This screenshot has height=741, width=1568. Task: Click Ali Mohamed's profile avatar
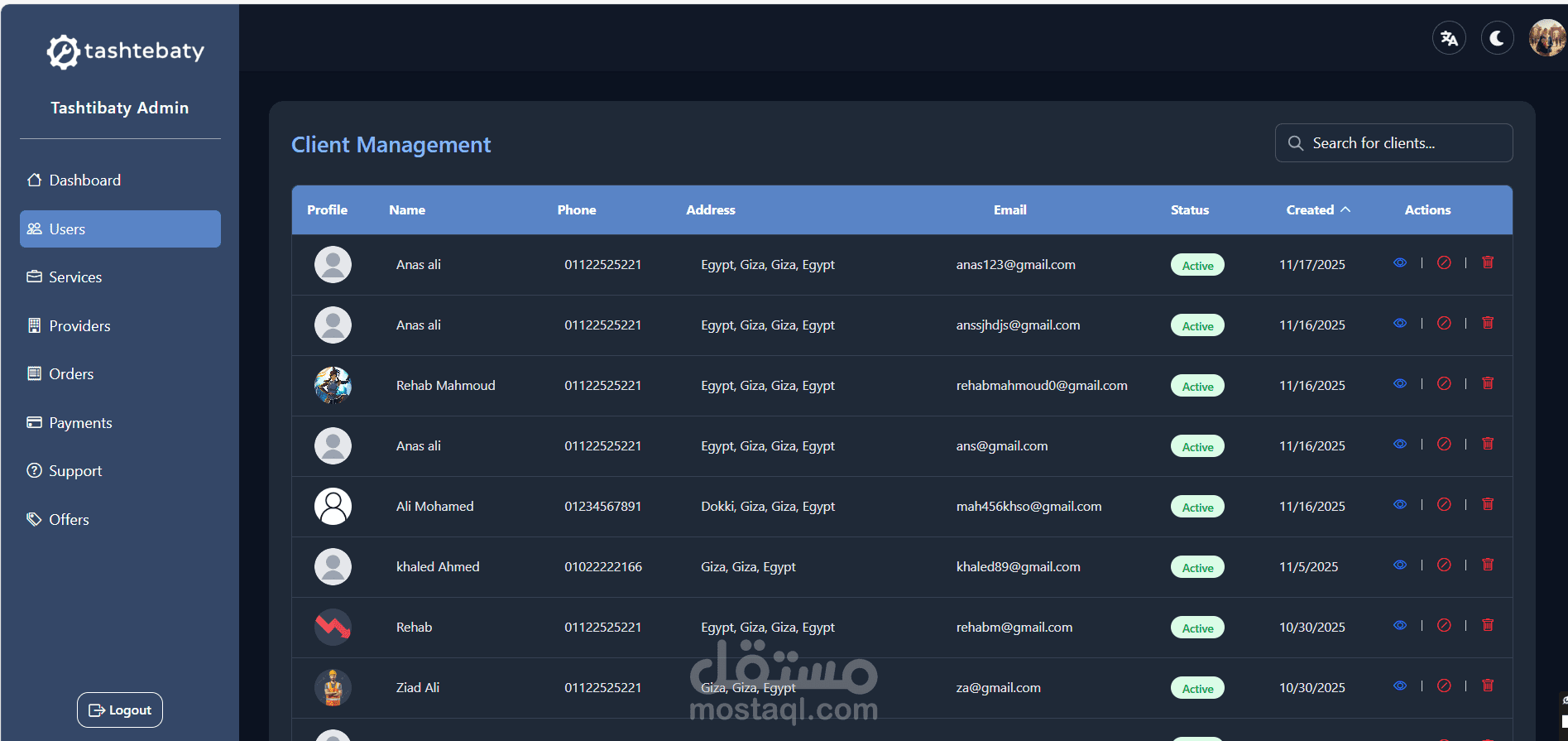(x=333, y=507)
